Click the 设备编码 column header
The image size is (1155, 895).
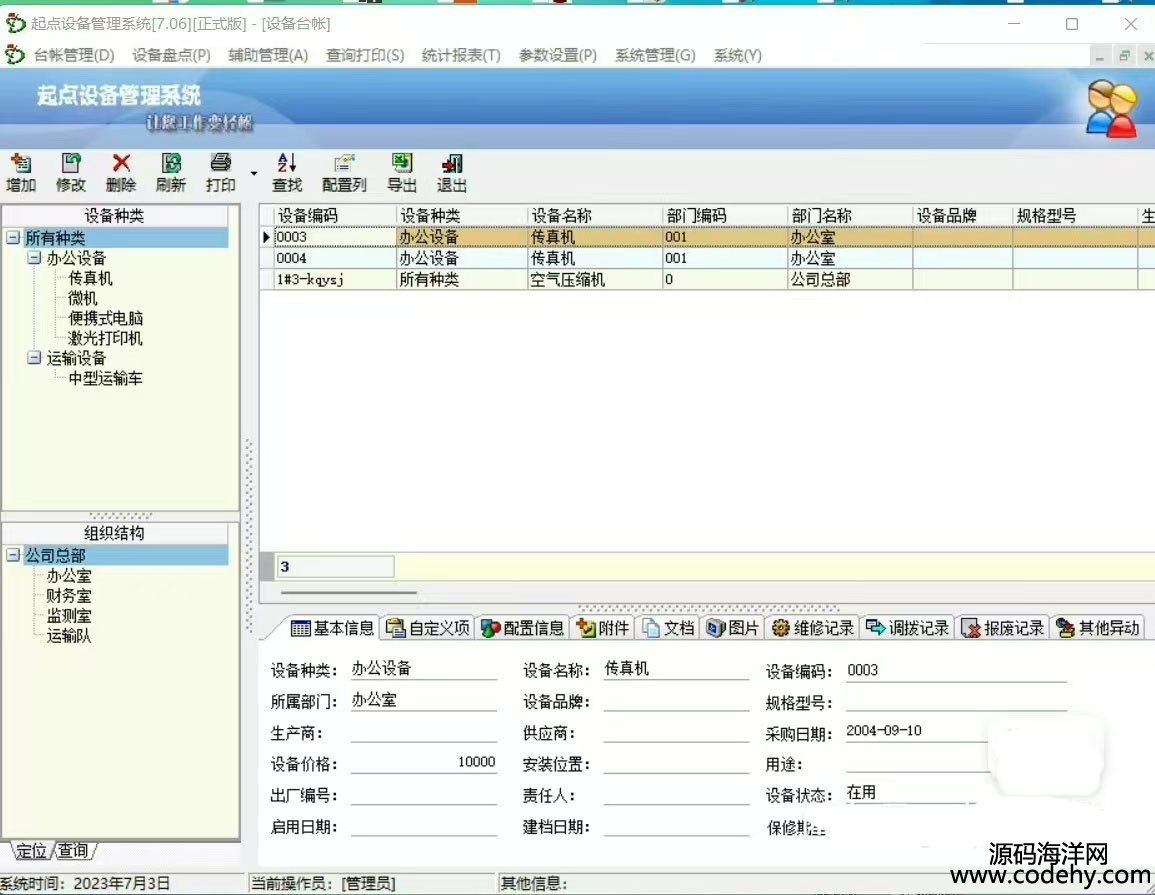click(334, 215)
